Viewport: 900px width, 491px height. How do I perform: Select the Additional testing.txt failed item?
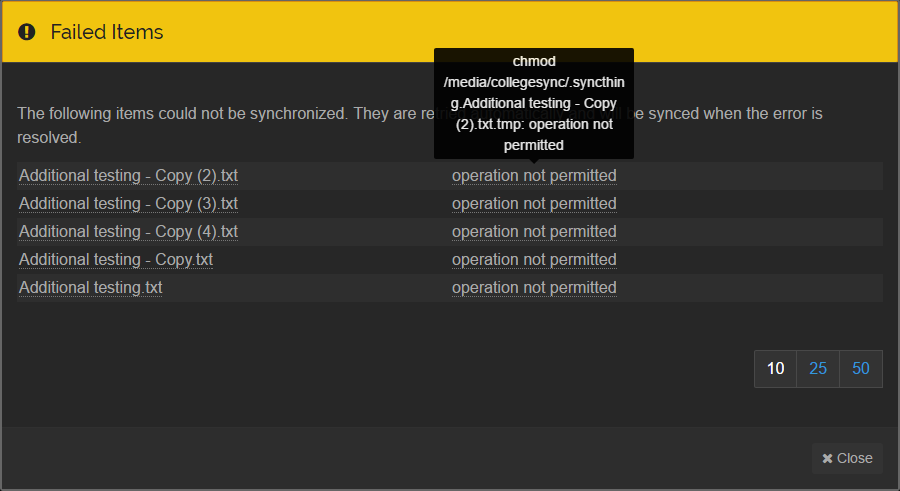point(91,288)
